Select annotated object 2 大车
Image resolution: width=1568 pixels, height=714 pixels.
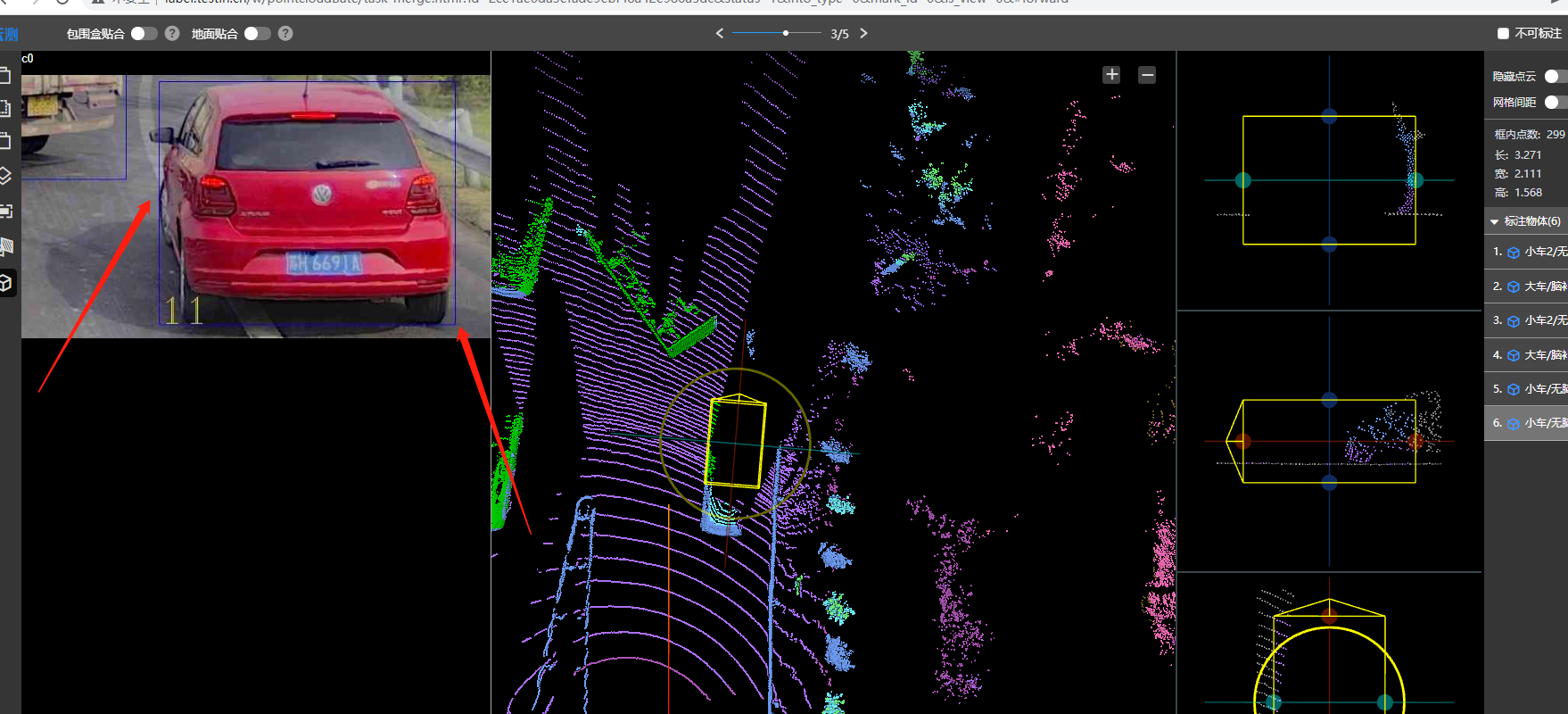[x=1532, y=286]
